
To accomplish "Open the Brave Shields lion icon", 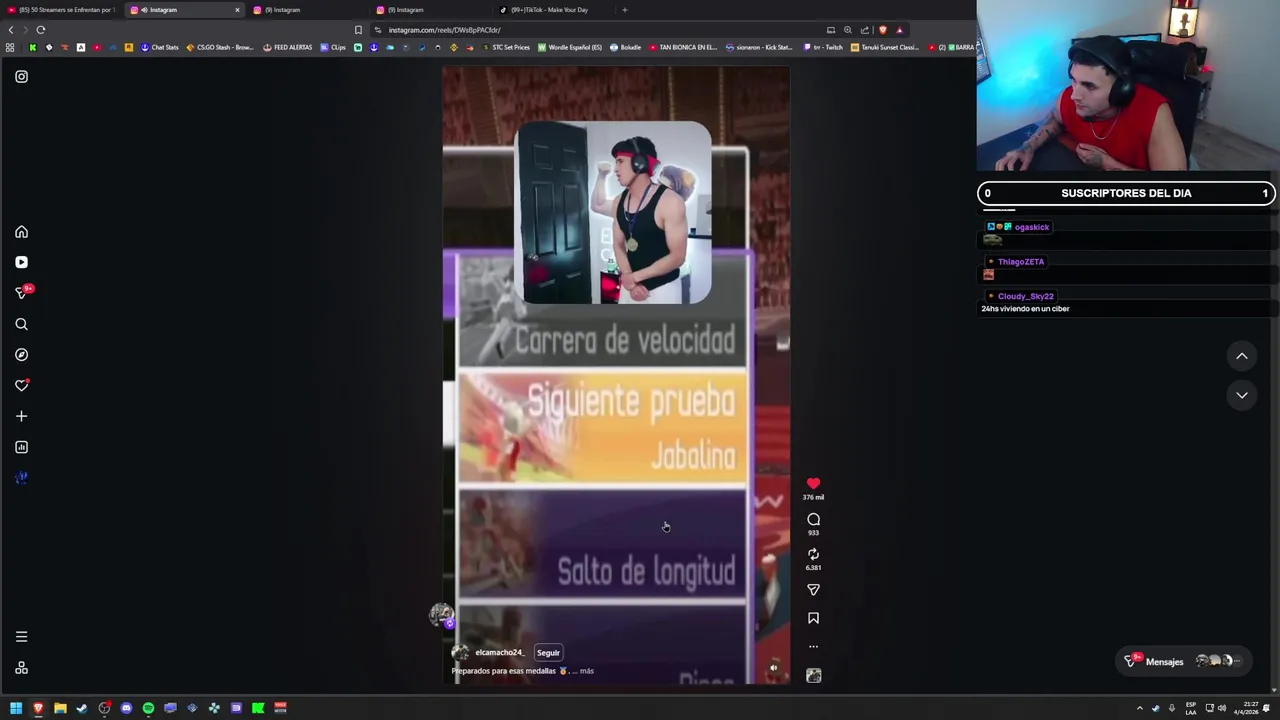I will [x=882, y=30].
